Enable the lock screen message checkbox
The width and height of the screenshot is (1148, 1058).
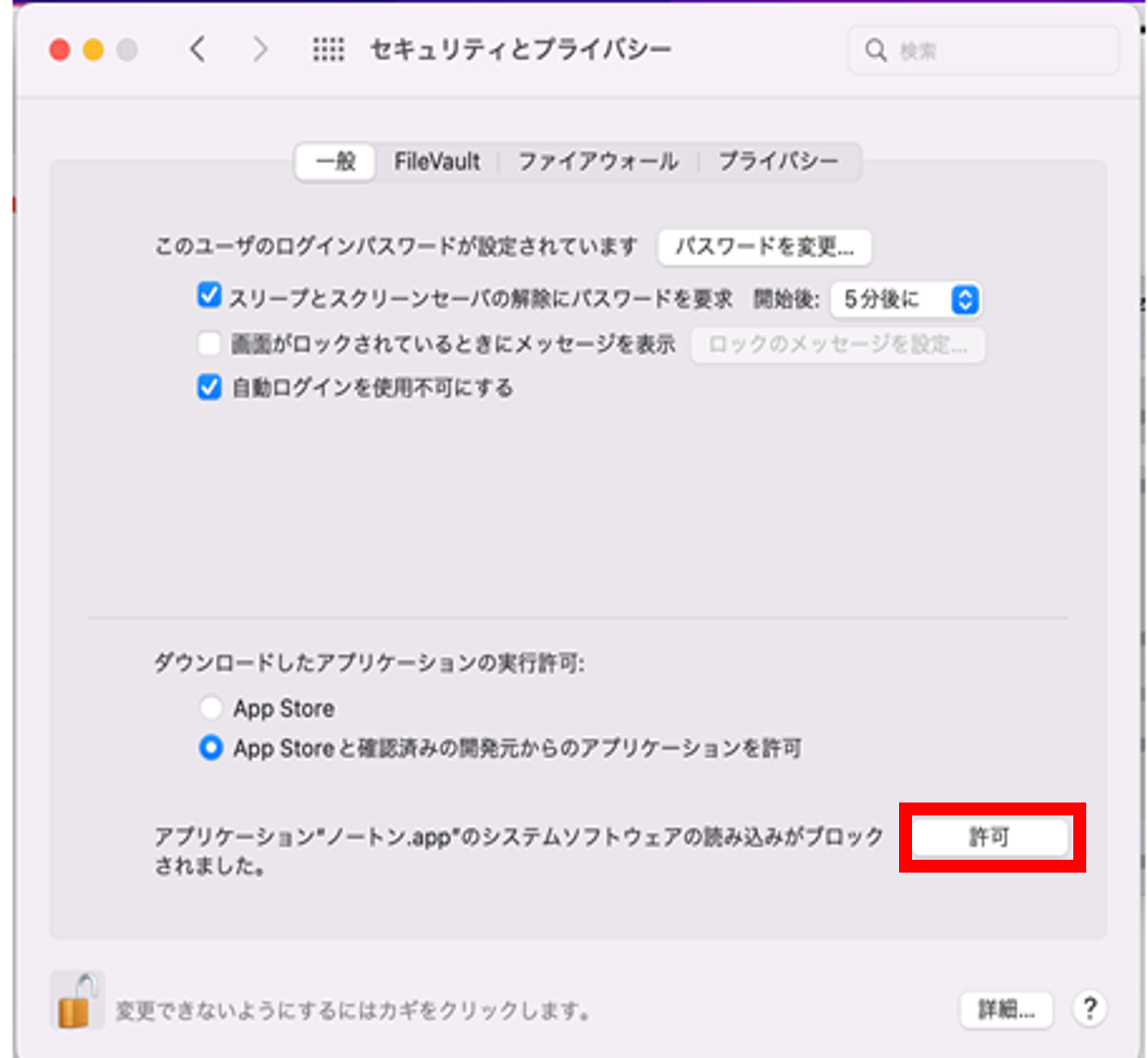209,344
